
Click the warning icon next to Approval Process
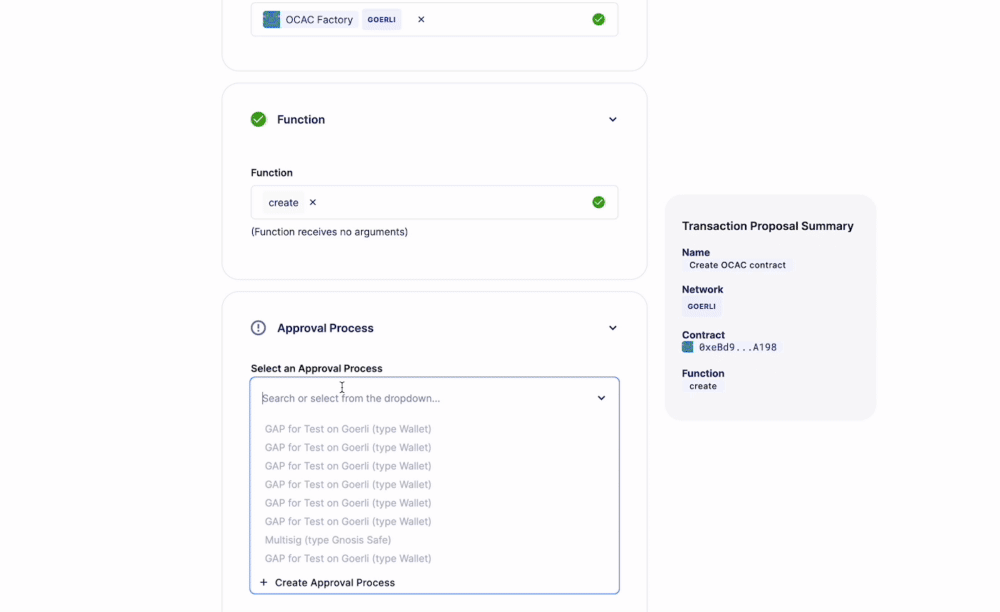(x=258, y=327)
